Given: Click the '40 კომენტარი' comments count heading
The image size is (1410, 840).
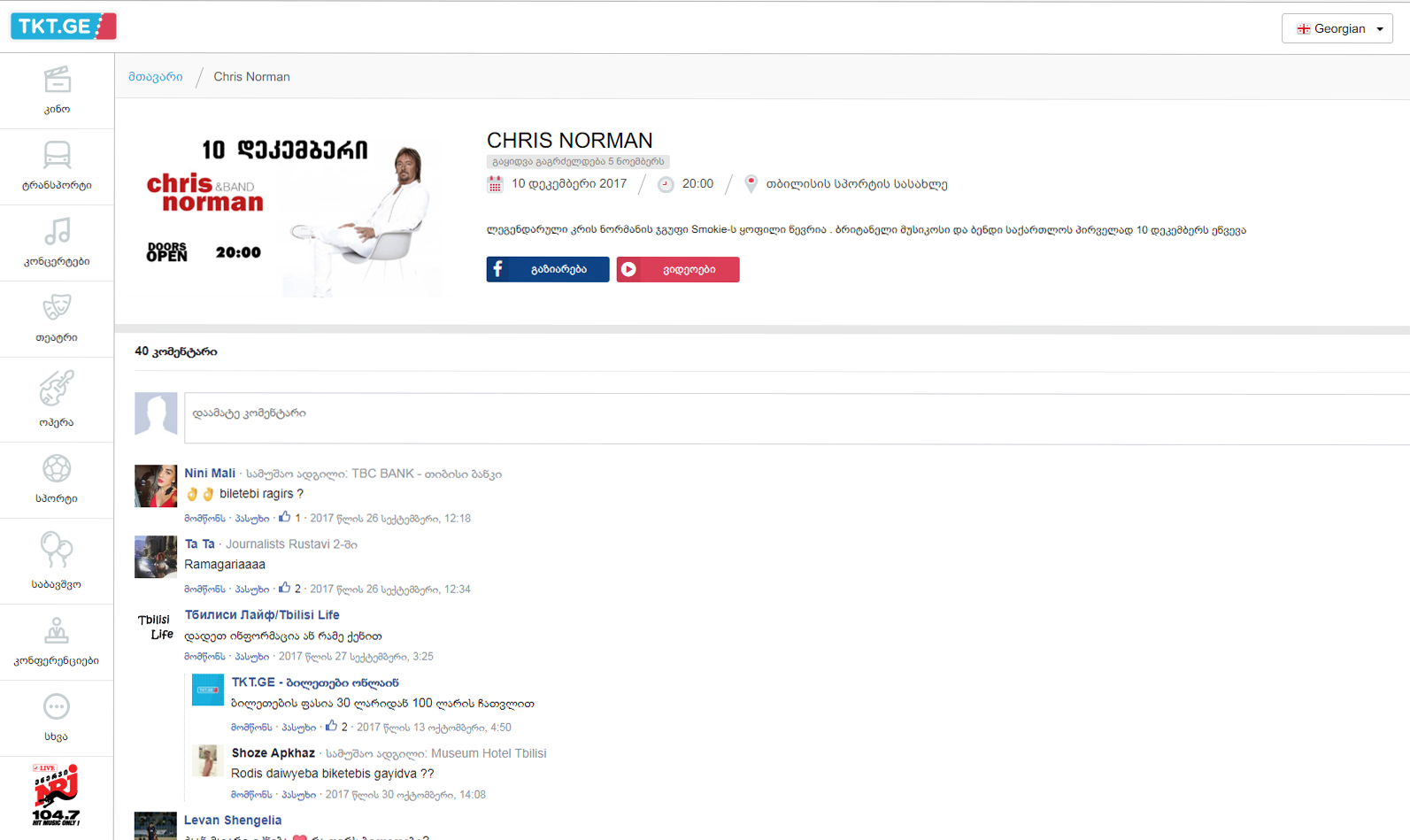Looking at the screenshot, I should (x=176, y=351).
